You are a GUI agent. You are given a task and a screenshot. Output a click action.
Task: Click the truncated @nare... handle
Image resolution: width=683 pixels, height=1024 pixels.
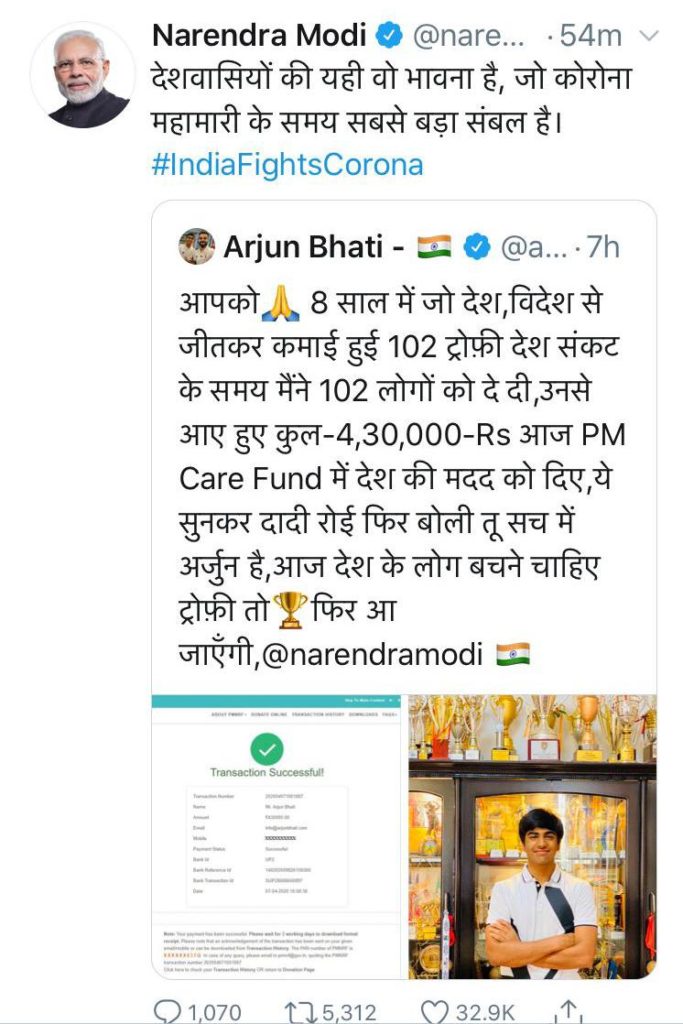pyautogui.click(x=468, y=37)
